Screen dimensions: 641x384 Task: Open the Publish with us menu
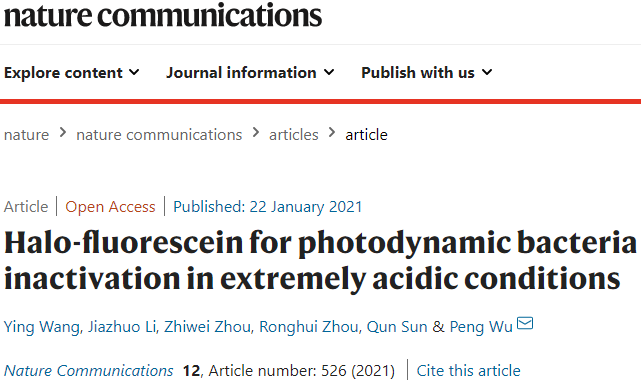427,73
